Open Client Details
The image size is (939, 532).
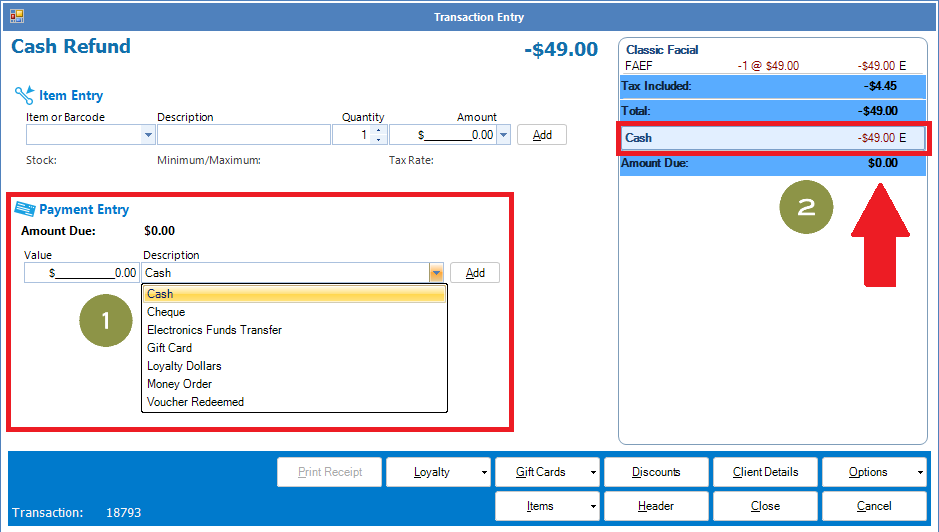coord(765,472)
